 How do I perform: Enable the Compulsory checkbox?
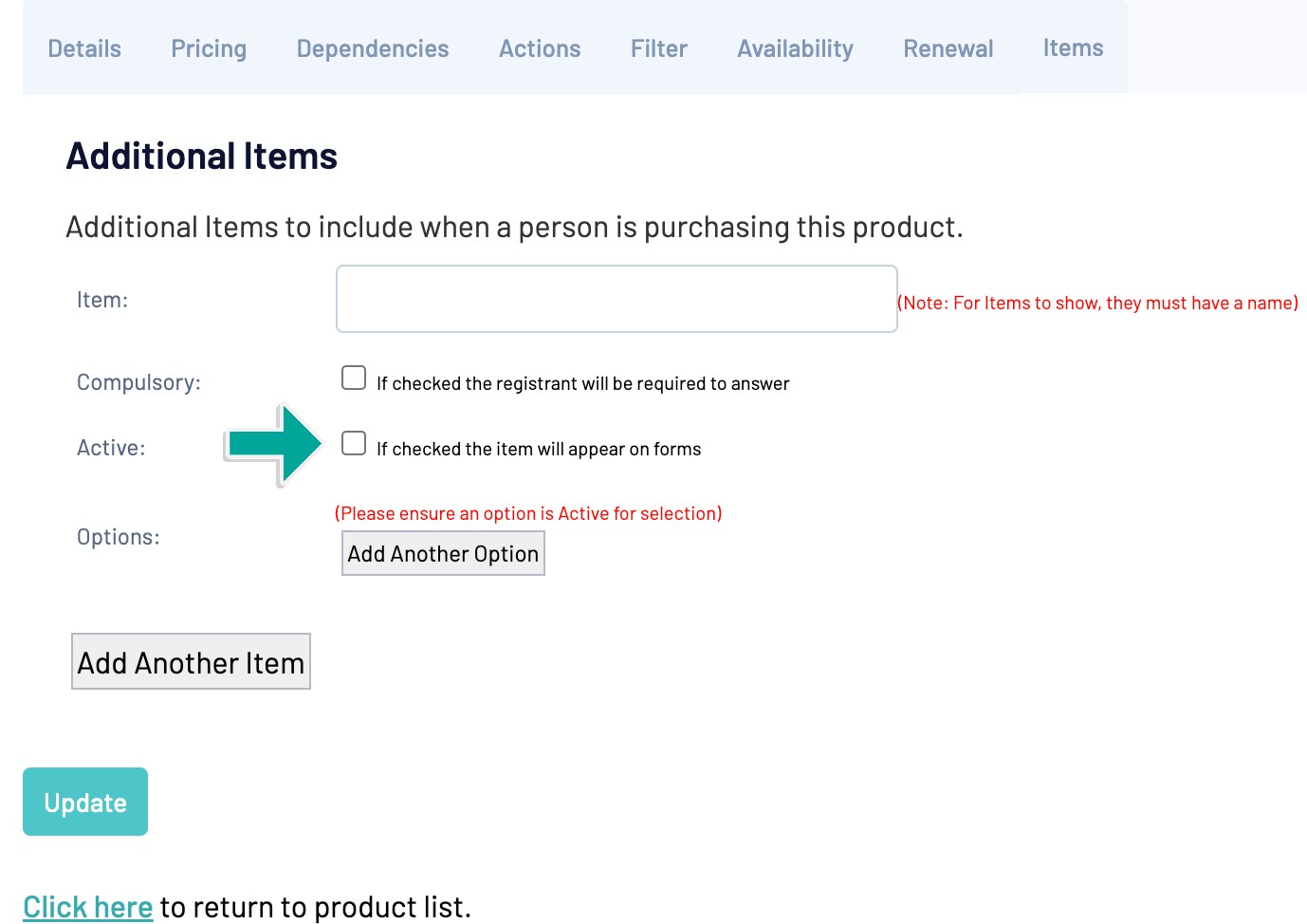[354, 378]
